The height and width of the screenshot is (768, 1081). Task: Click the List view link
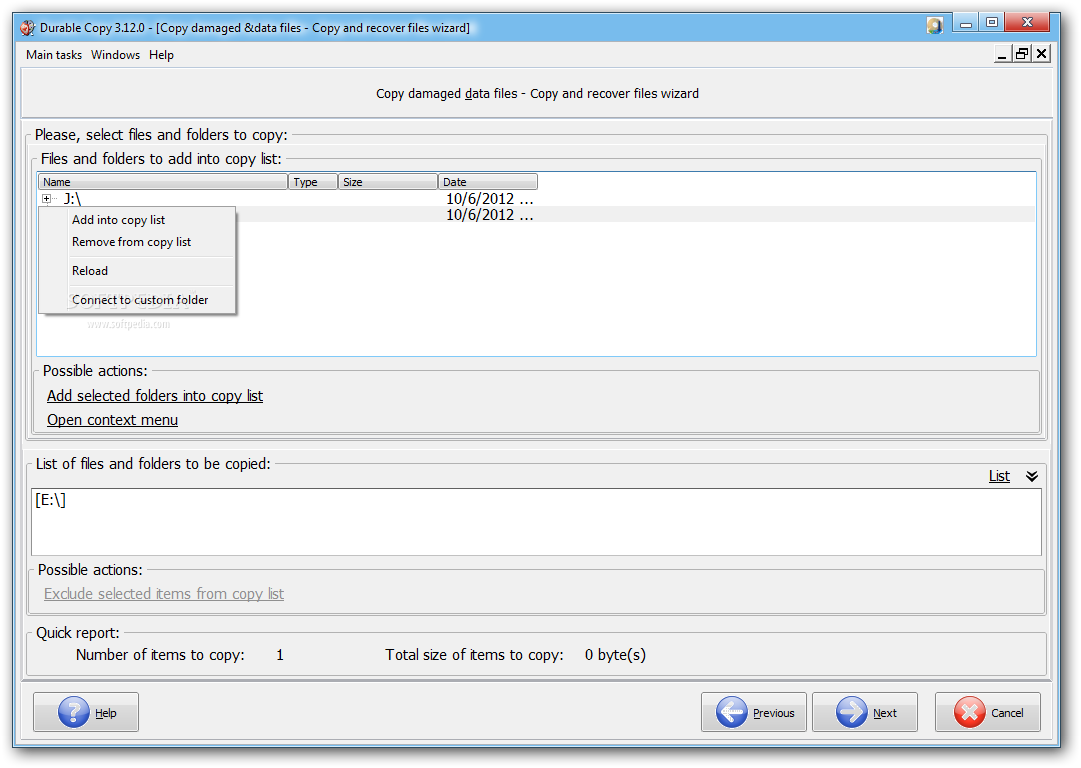point(999,476)
